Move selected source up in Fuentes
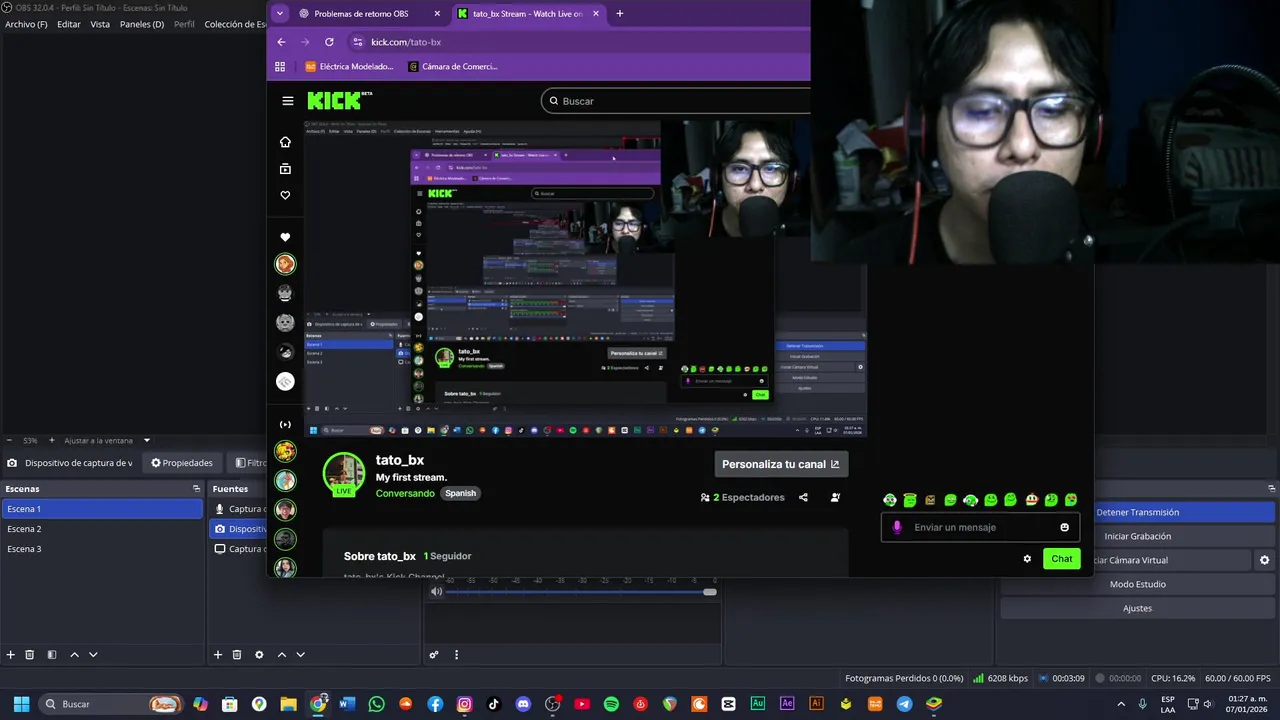This screenshot has width=1280, height=720. (x=281, y=655)
